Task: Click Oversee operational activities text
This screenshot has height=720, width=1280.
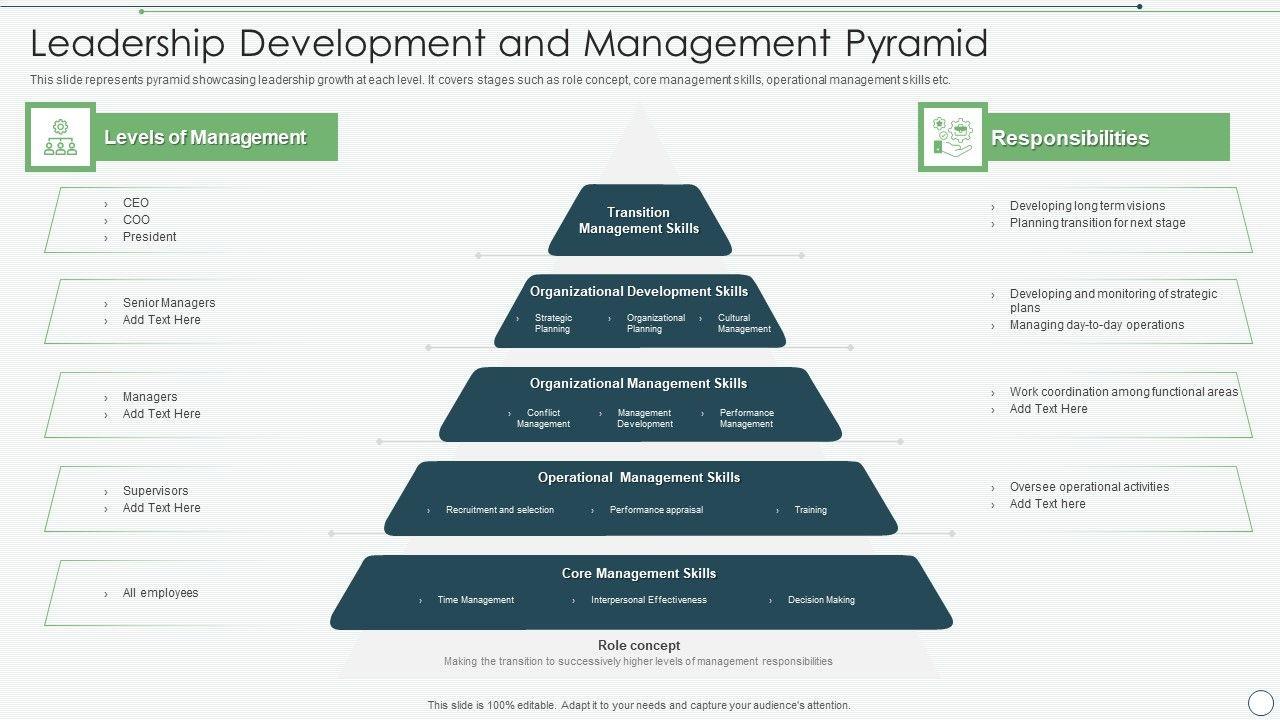Action: point(1089,486)
